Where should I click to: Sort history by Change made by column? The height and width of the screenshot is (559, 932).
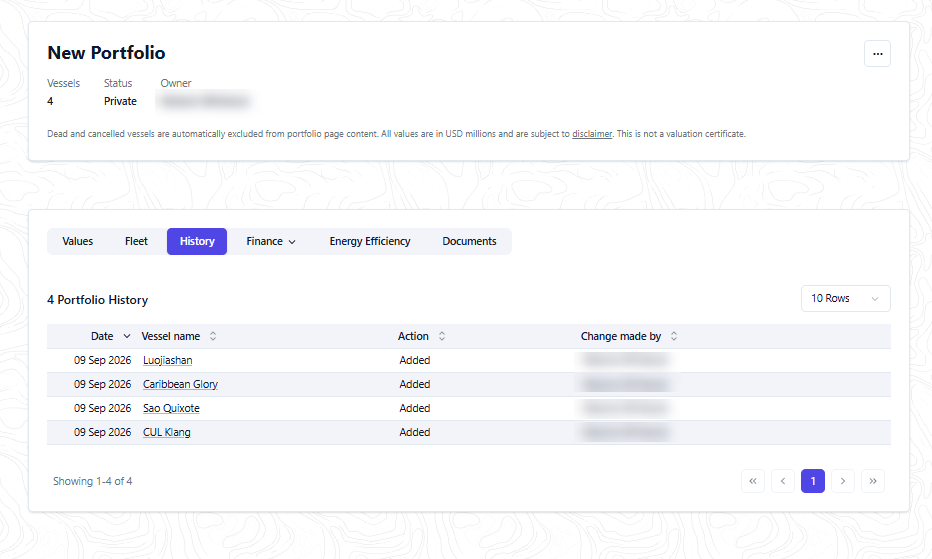[673, 336]
